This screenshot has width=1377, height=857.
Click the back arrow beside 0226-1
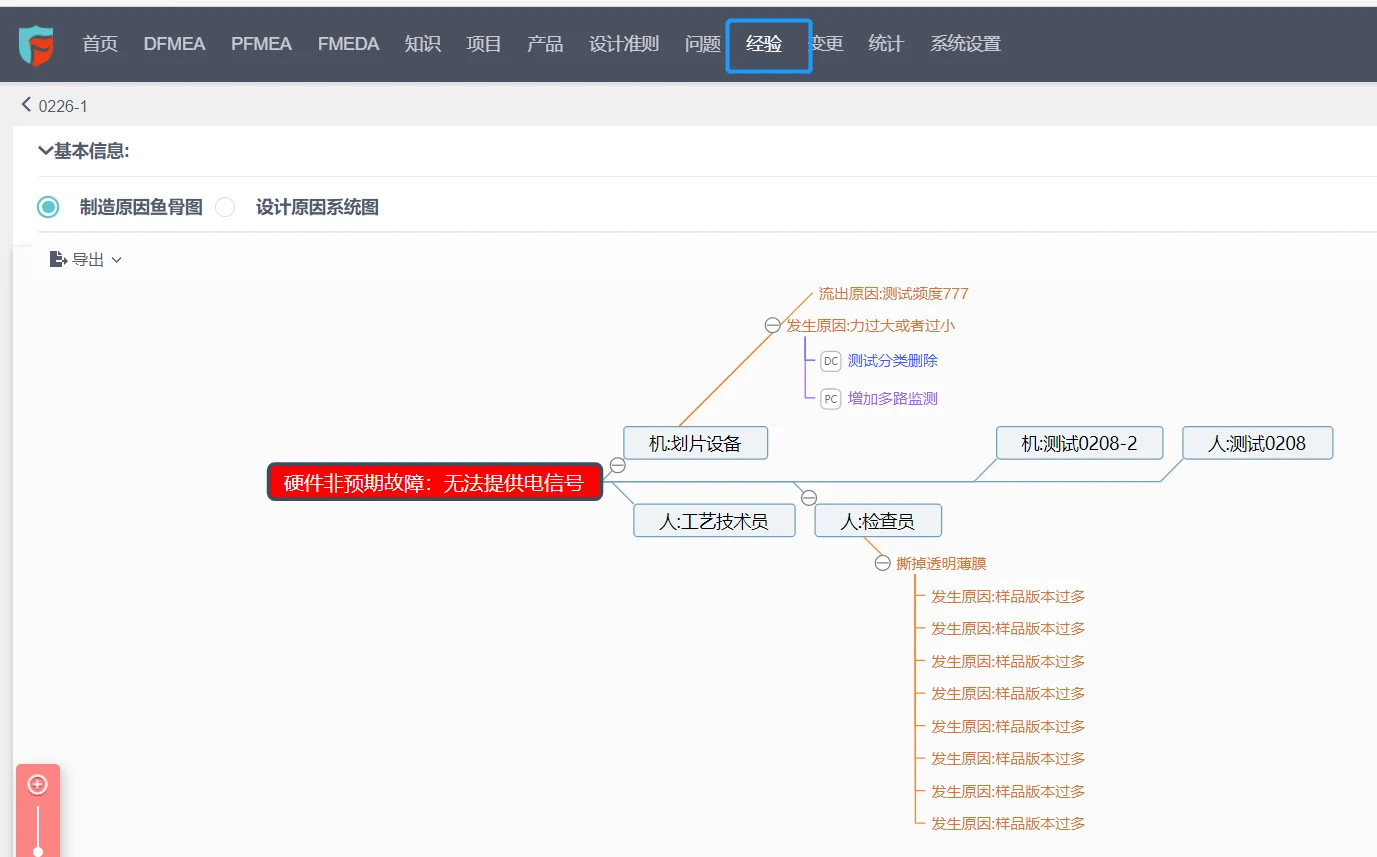pos(26,104)
